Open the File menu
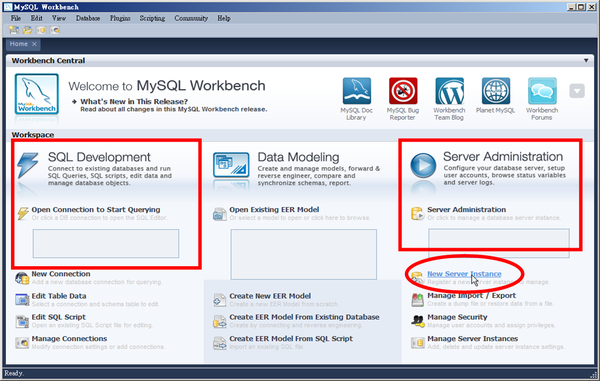600x381 pixels. [16, 18]
